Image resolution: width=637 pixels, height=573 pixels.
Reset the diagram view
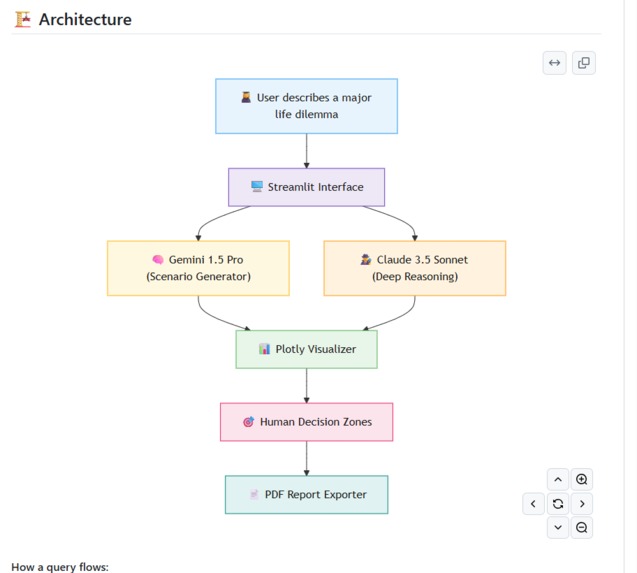point(558,504)
